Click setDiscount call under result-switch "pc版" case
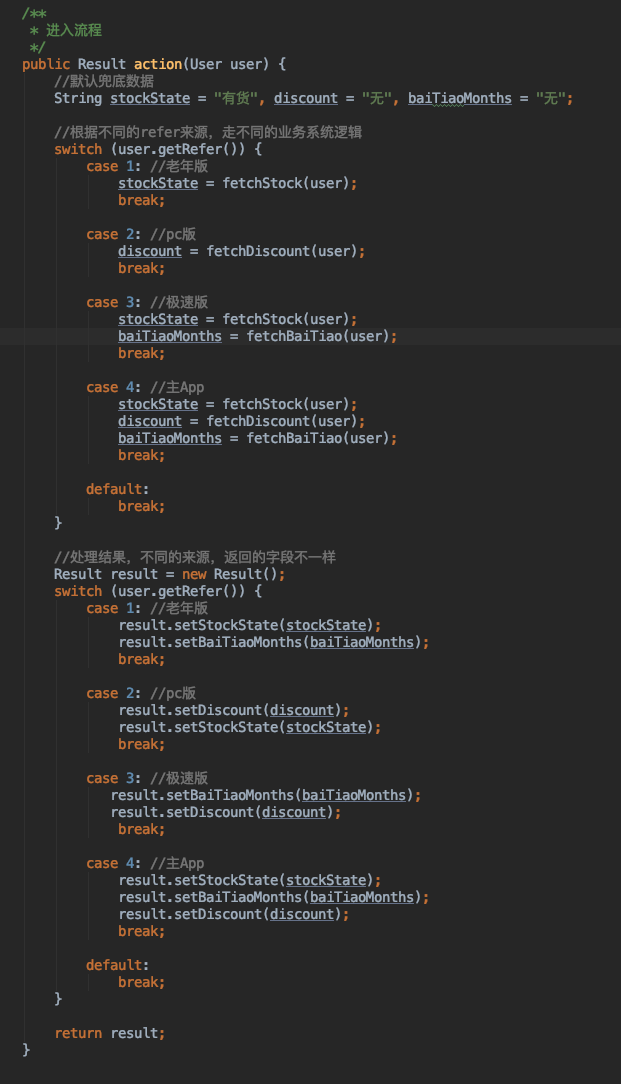Screen dimensions: 621x1084 pyautogui.click(x=217, y=710)
